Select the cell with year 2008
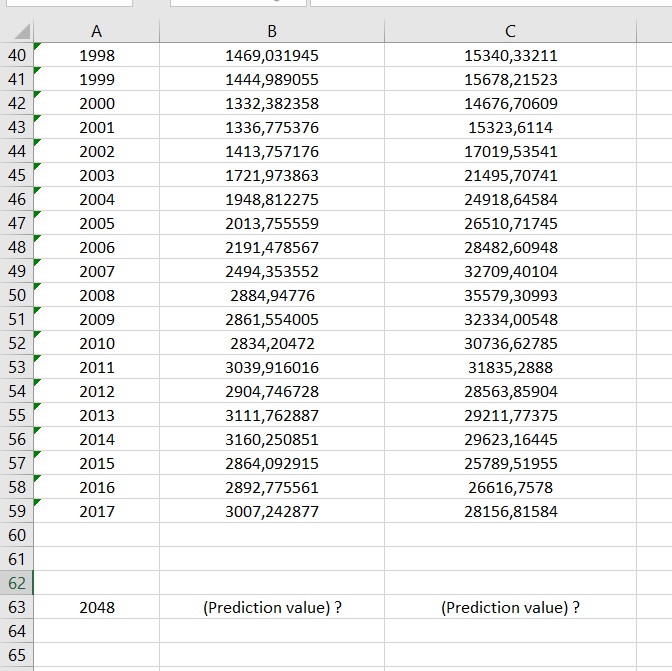Screen dimensions: 672x671 [x=97, y=296]
